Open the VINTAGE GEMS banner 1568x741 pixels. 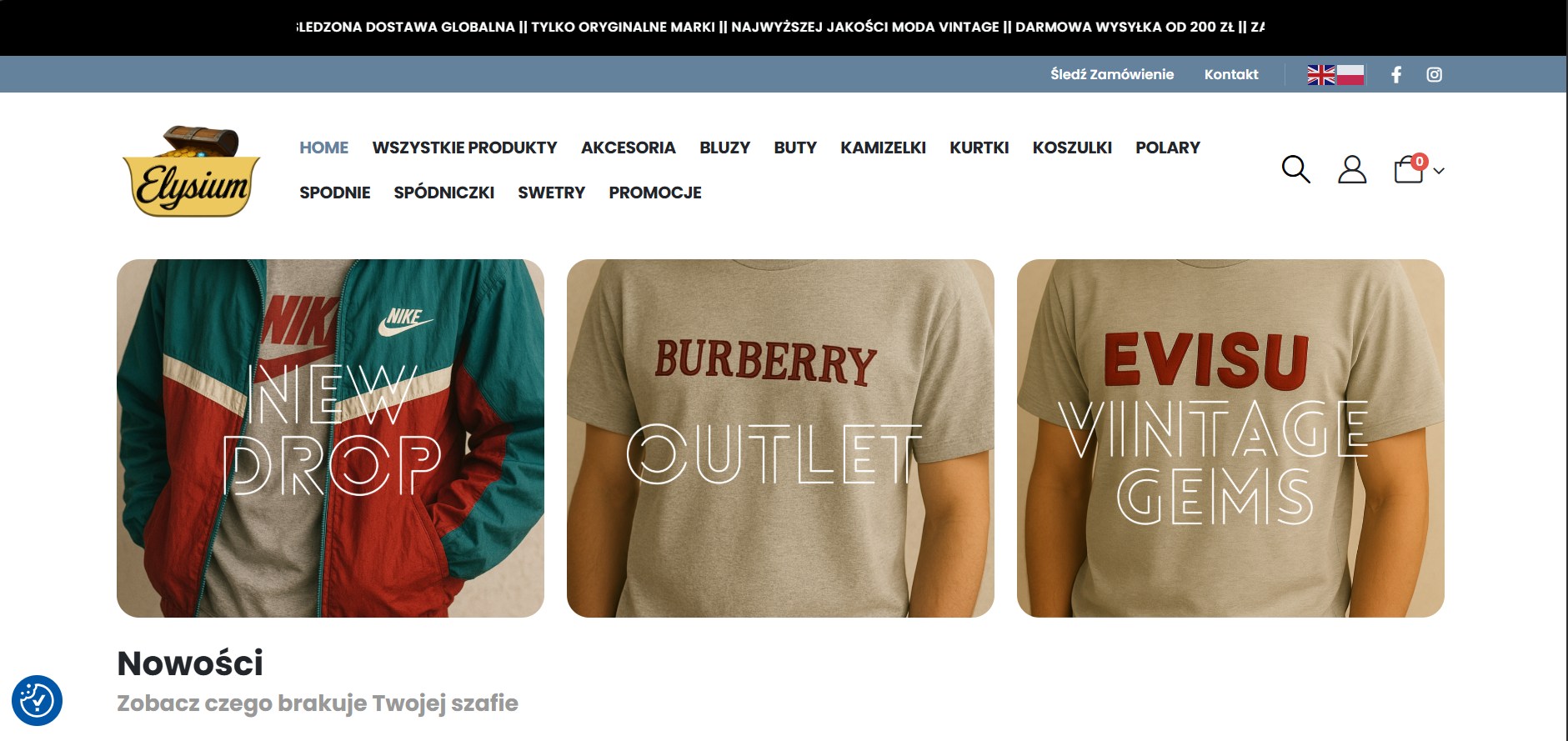[x=1230, y=438]
